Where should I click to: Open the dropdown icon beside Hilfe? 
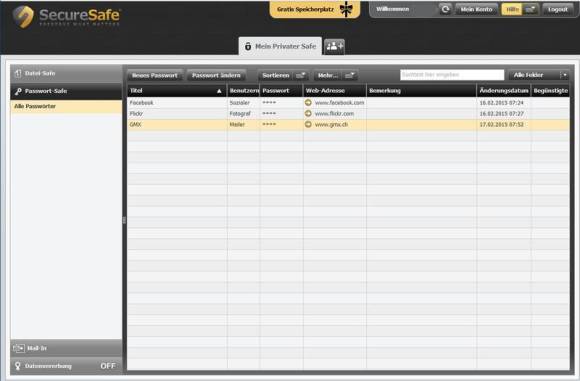pyautogui.click(x=530, y=9)
